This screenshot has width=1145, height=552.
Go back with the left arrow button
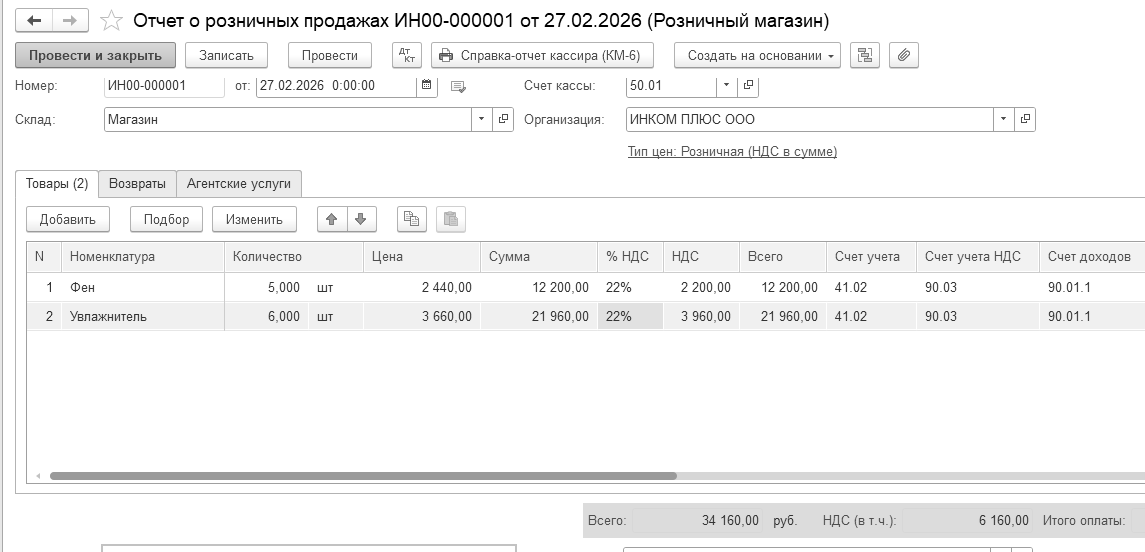coord(34,20)
